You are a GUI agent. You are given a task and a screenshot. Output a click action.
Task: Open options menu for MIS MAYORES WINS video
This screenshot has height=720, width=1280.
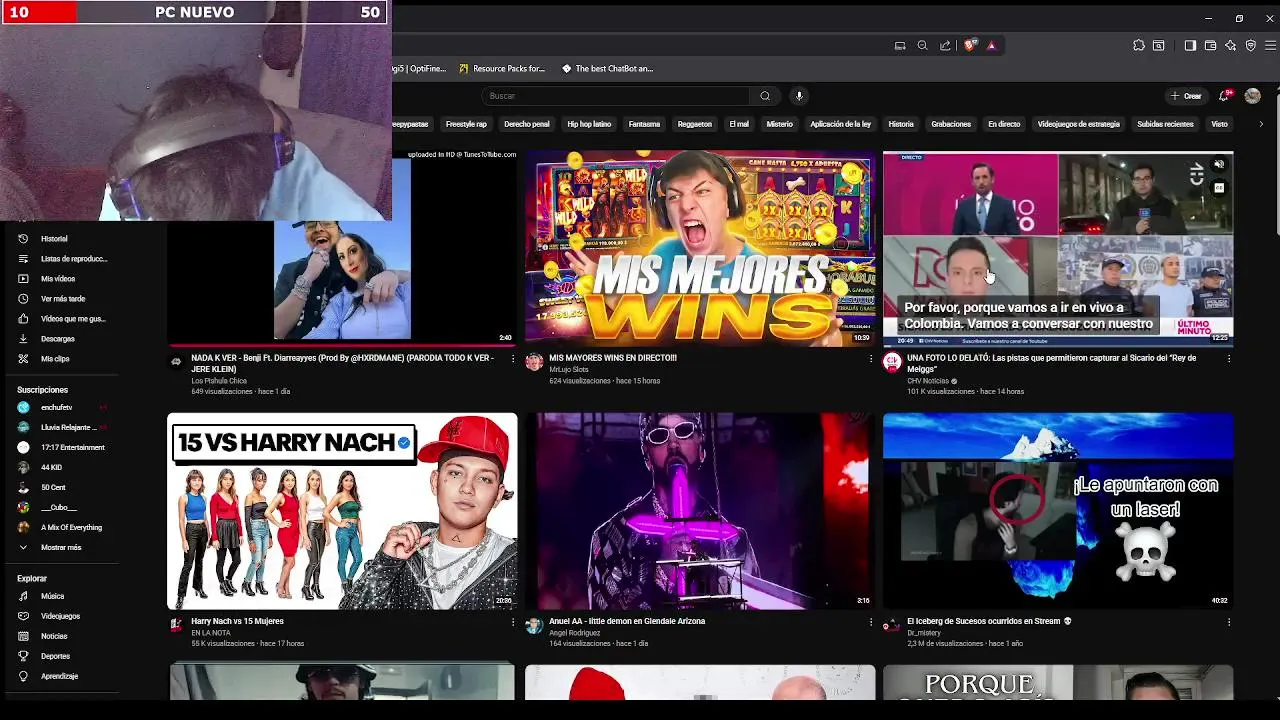click(x=871, y=358)
